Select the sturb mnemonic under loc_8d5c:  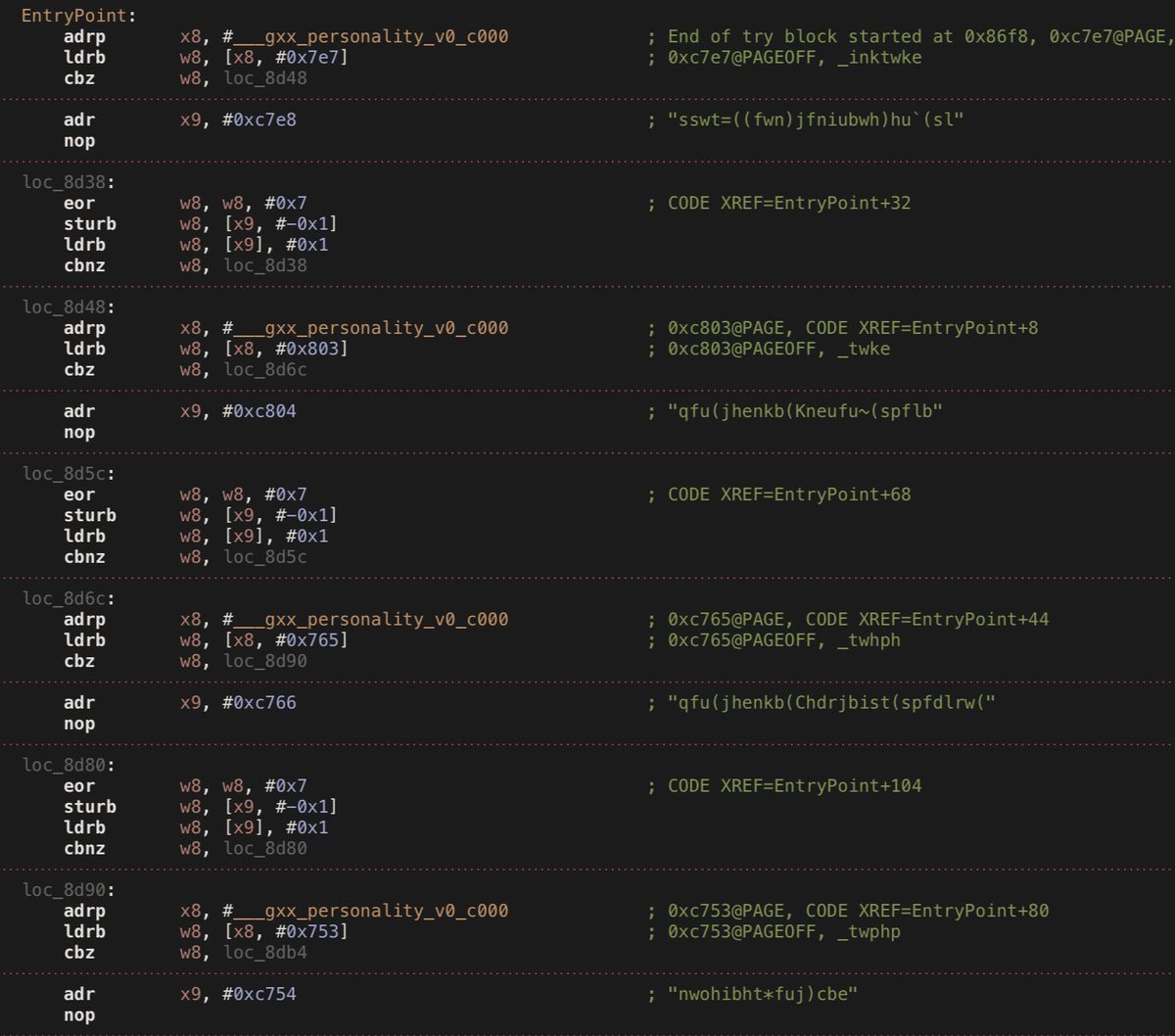(x=90, y=515)
